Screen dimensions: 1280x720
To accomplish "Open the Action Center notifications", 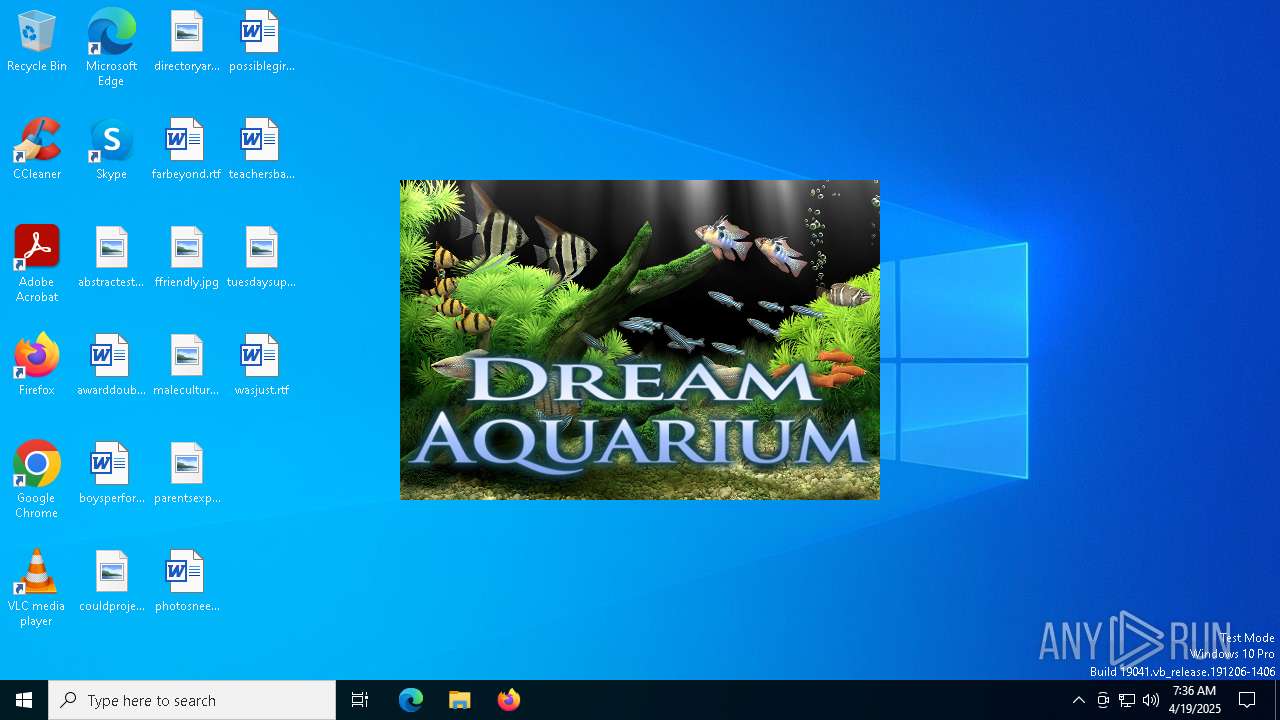I will tap(1248, 700).
